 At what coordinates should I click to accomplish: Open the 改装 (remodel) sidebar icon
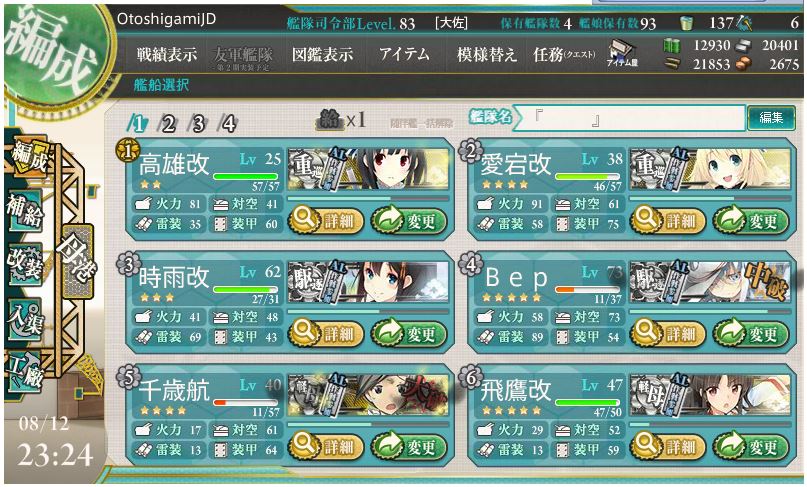24,265
